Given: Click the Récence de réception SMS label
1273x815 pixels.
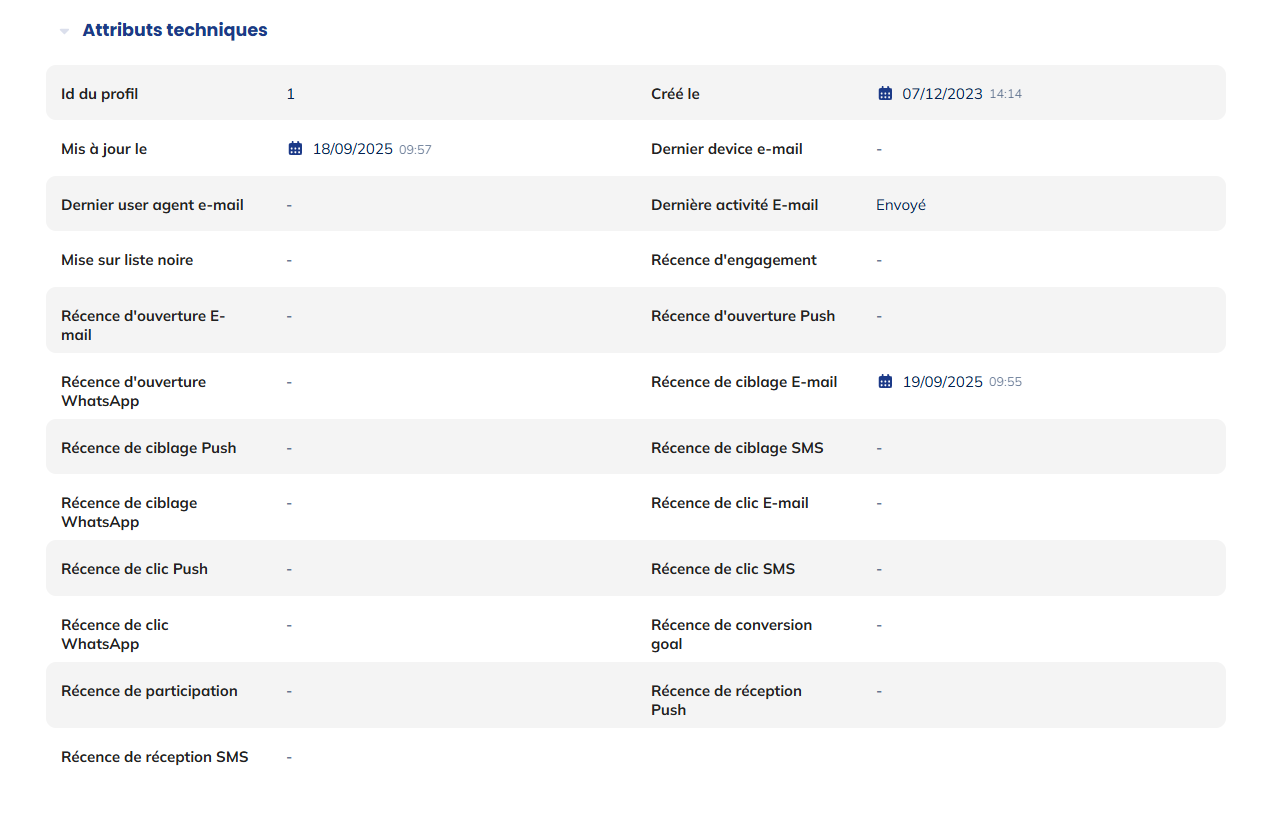Looking at the screenshot, I should pos(155,757).
